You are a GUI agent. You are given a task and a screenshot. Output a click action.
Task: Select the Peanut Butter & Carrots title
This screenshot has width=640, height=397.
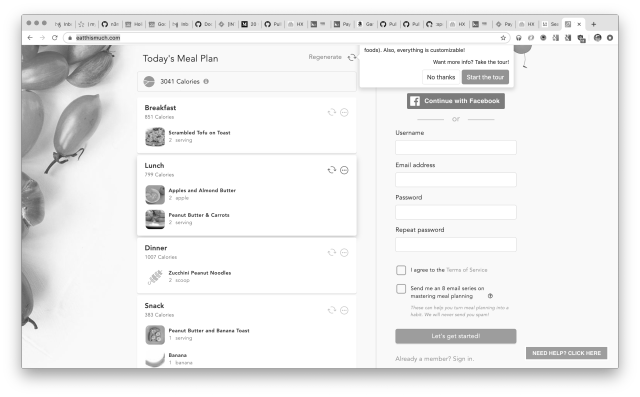(199, 215)
